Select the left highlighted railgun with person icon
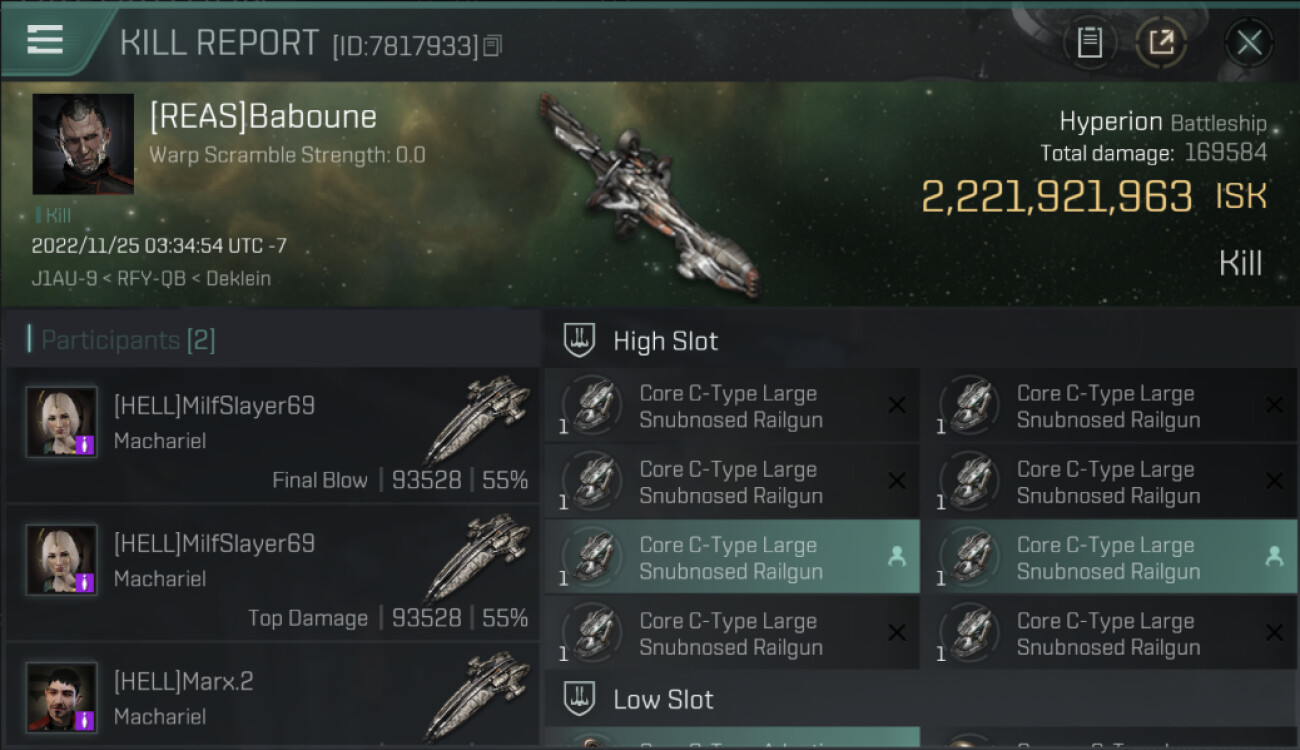 [x=732, y=558]
